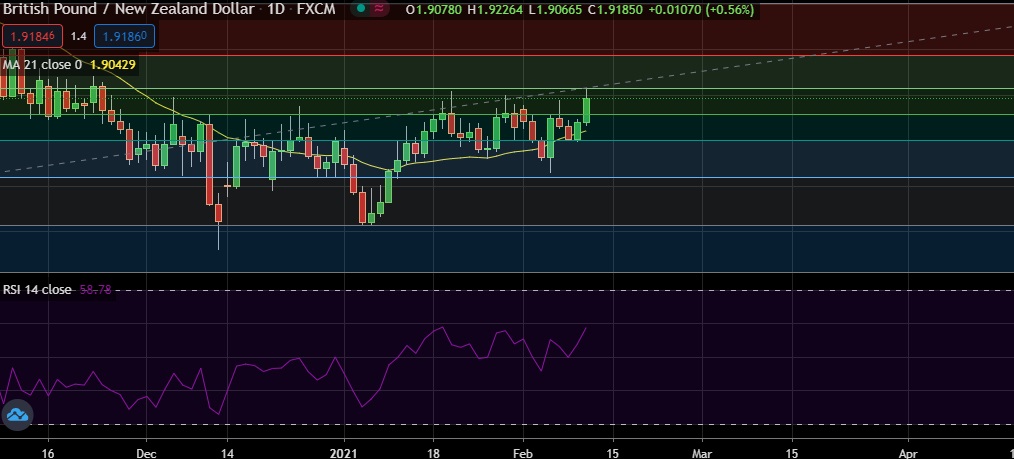This screenshot has height=459, width=1014.
Task: Click the pink approximate-data indicator icon
Action: point(379,9)
